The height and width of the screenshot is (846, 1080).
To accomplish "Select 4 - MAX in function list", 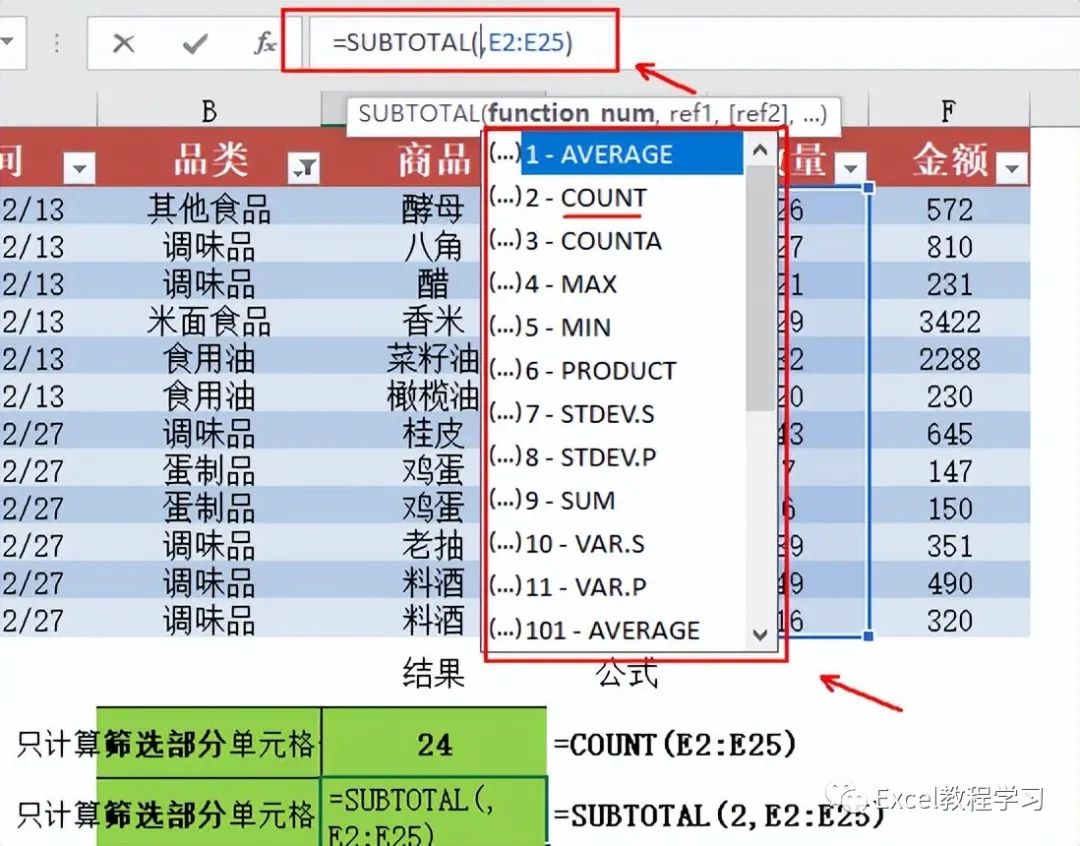I will pyautogui.click(x=616, y=284).
